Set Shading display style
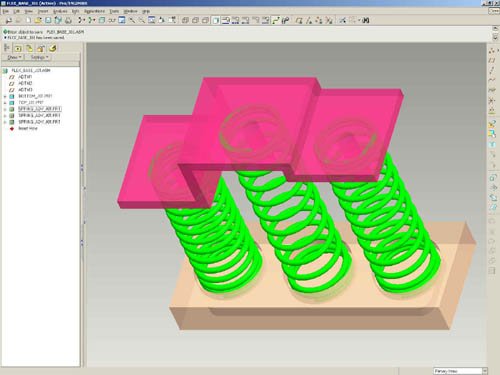This screenshot has width=500, height=375. coord(216,20)
